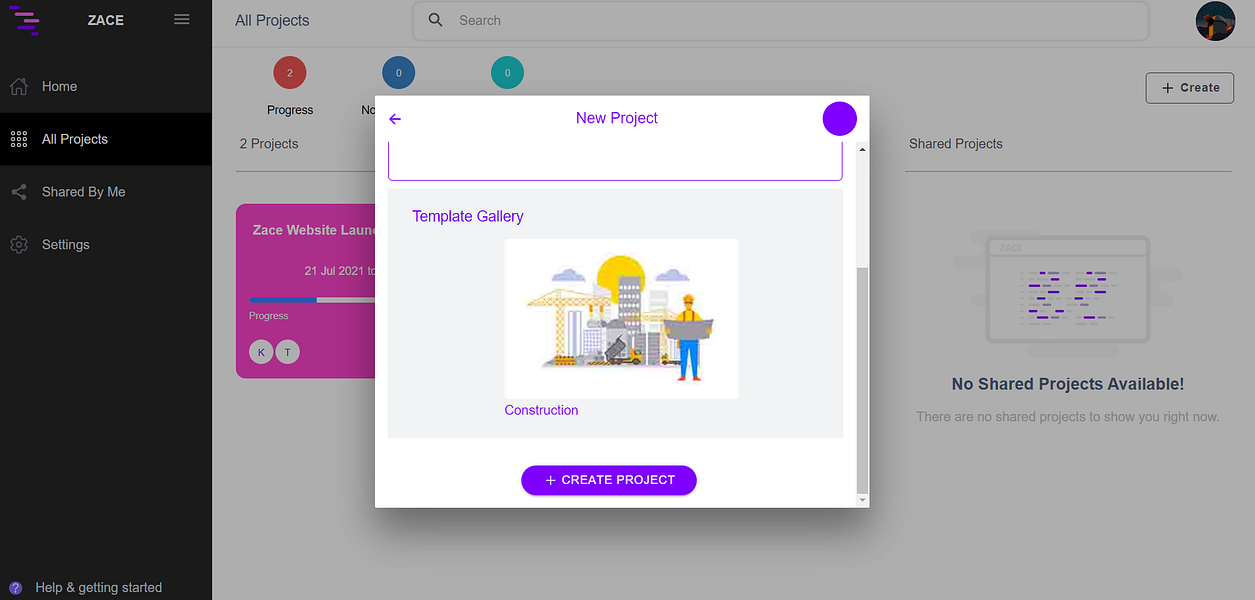The width and height of the screenshot is (1255, 600).
Task: Click the search magnifier icon
Action: [x=435, y=20]
